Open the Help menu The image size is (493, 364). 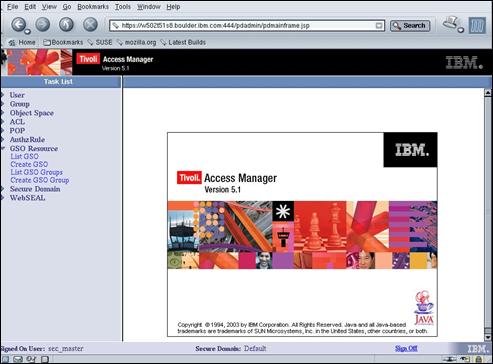(173, 7)
